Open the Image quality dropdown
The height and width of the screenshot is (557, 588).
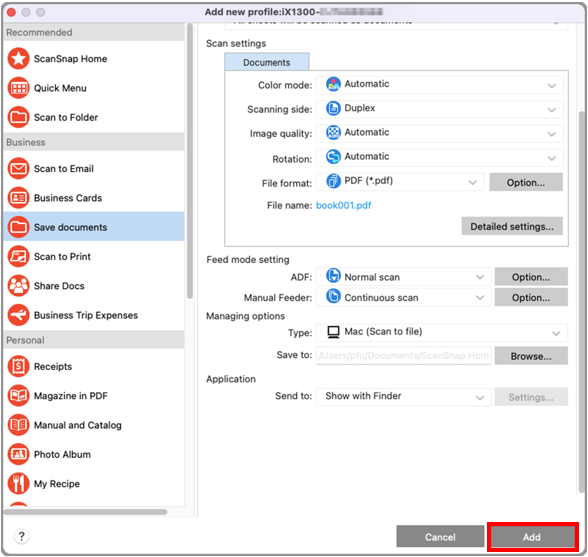point(440,134)
